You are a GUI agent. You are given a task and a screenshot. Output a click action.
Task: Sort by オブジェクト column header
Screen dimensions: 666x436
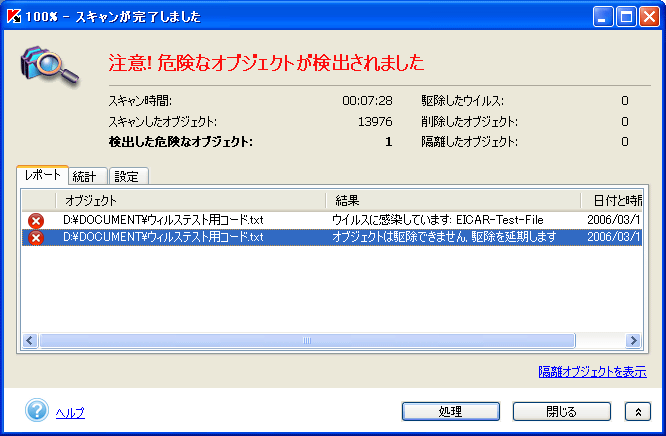pos(191,200)
